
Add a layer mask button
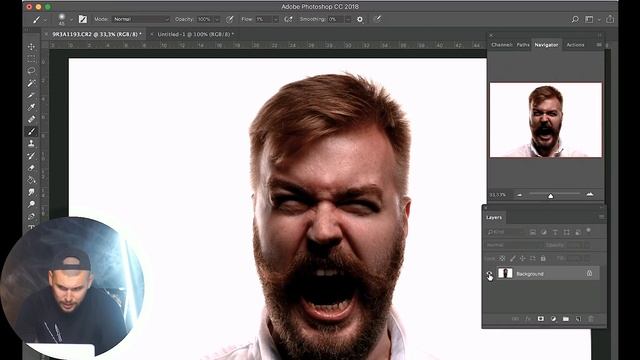[x=541, y=319]
